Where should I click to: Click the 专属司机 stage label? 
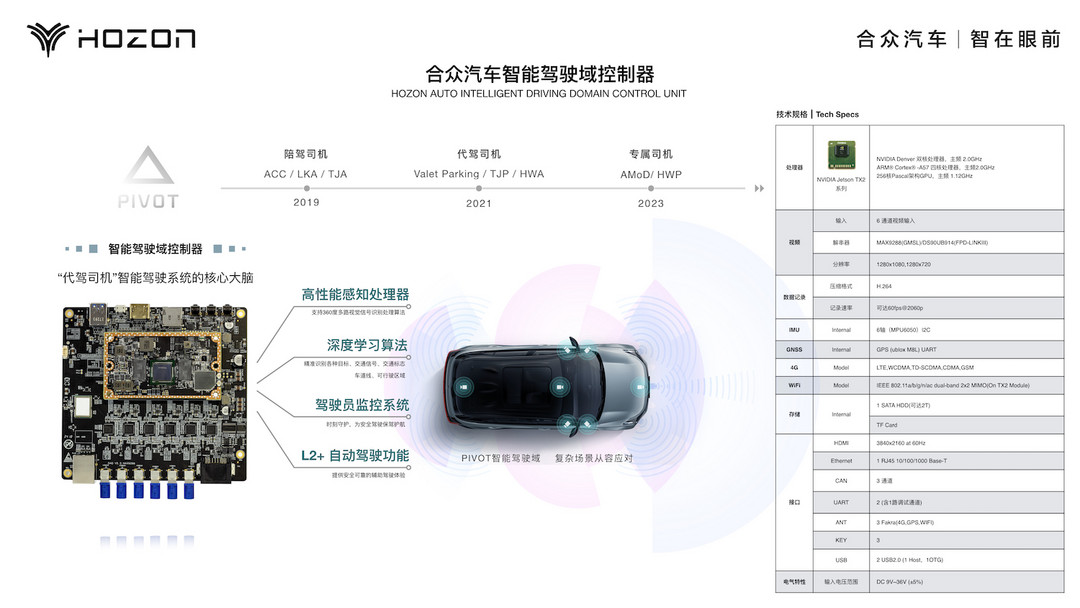point(651,154)
